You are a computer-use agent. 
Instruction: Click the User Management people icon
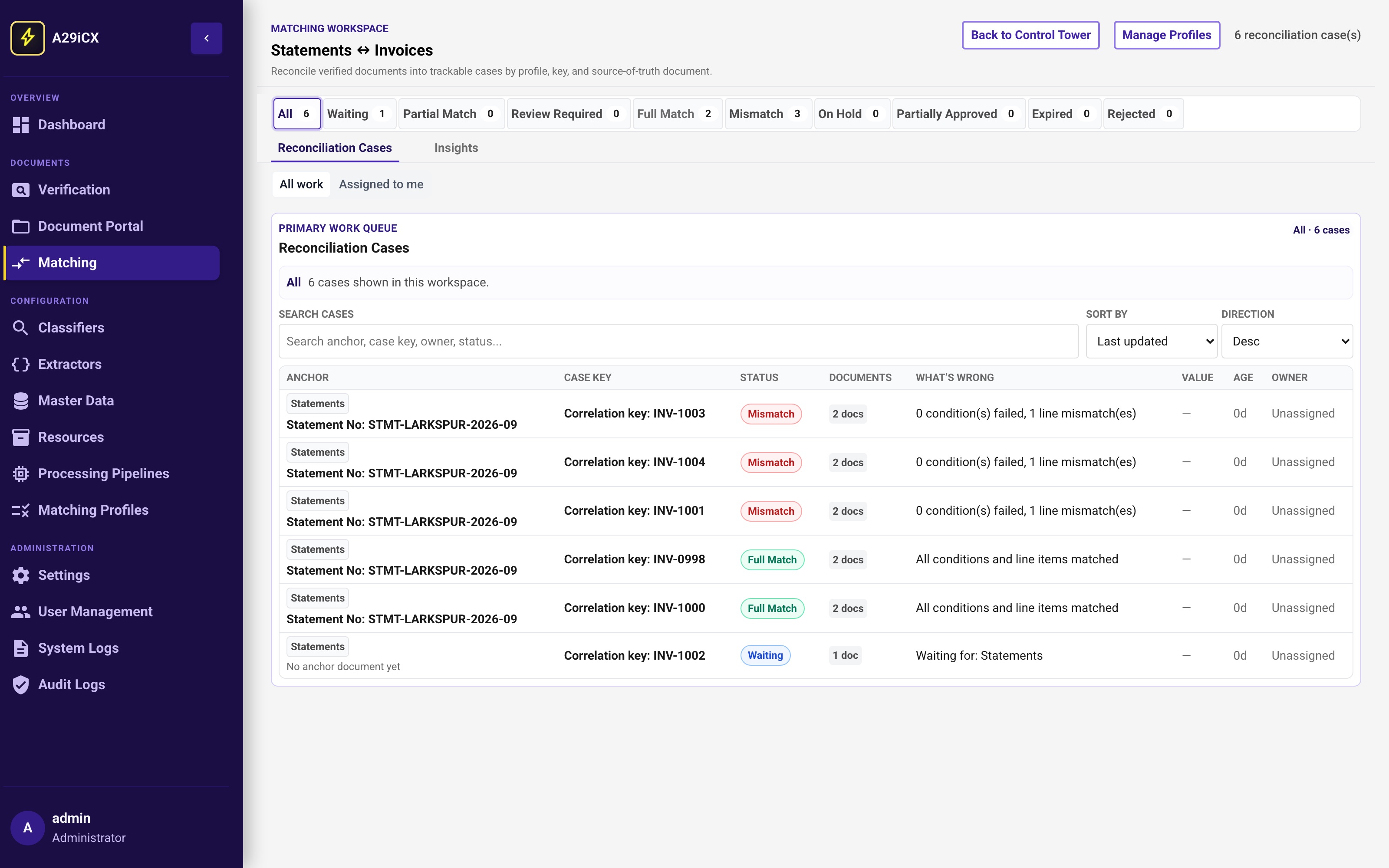coord(21,612)
